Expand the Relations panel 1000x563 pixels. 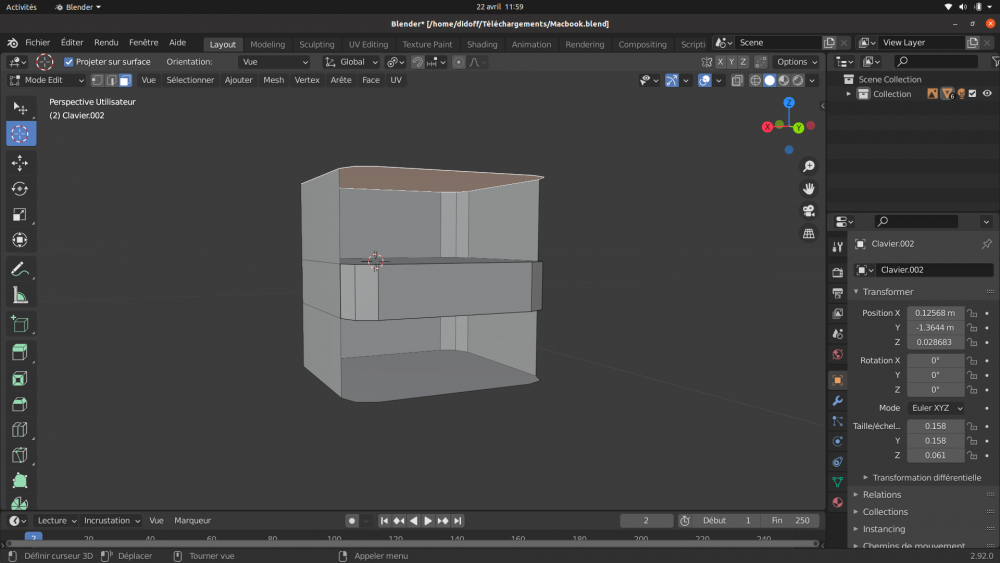[882, 494]
